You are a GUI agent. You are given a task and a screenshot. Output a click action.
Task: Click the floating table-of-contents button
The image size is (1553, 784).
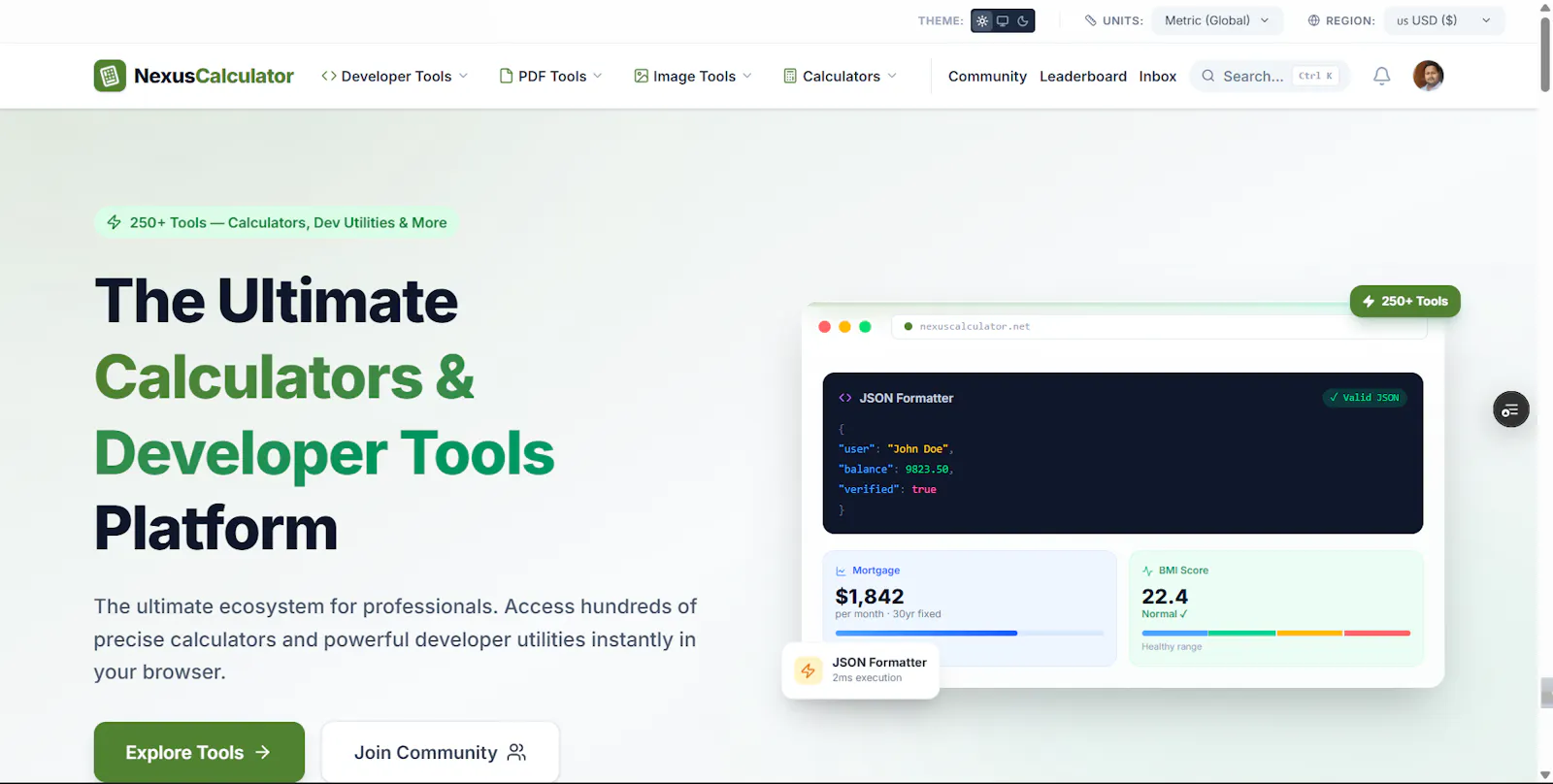coord(1511,410)
